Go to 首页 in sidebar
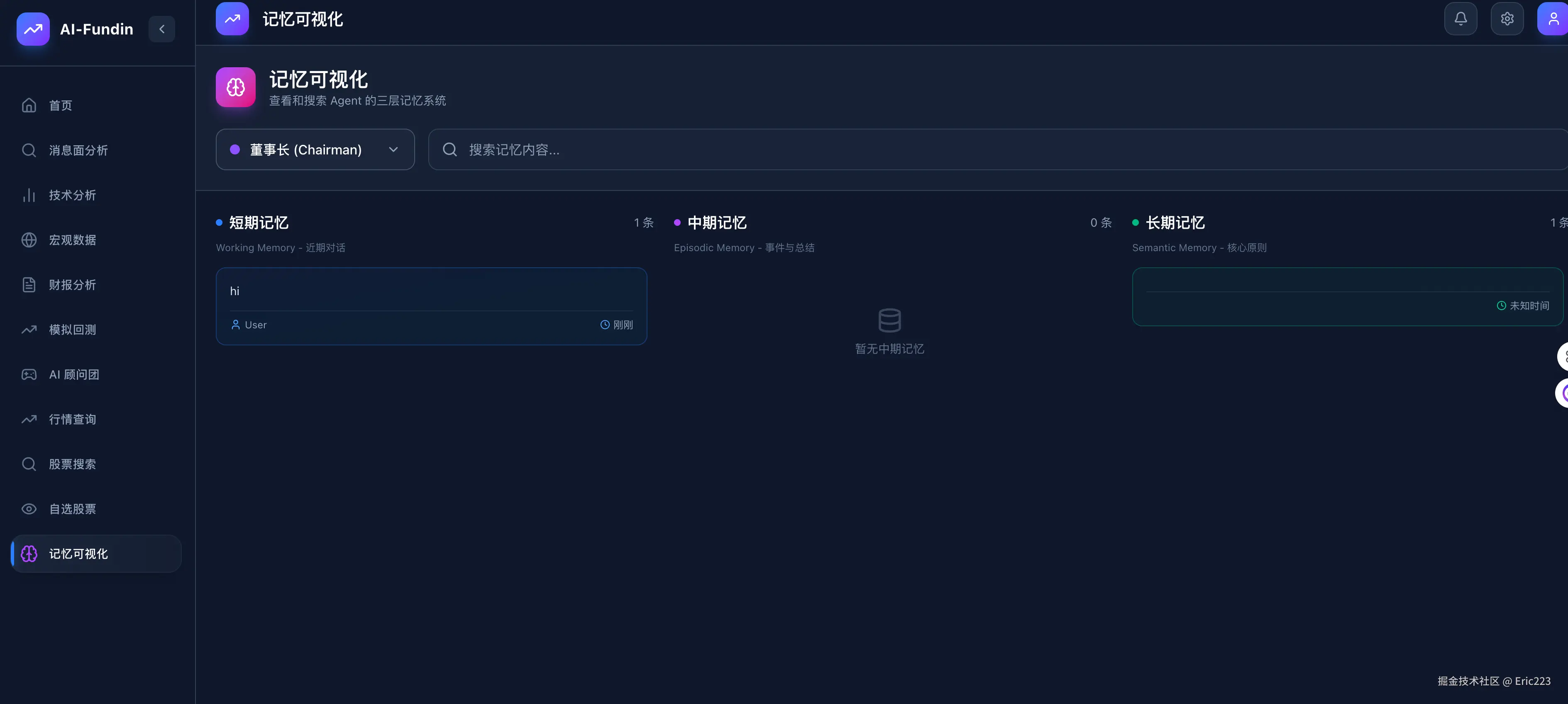 click(x=60, y=105)
